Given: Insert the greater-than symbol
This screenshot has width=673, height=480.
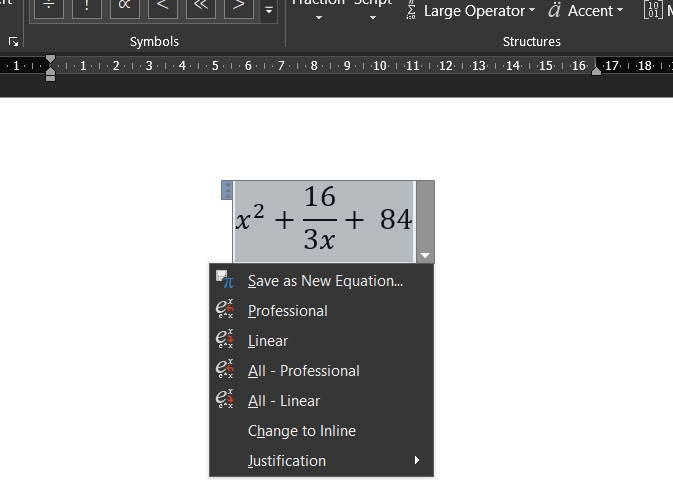Looking at the screenshot, I should click(x=237, y=6).
